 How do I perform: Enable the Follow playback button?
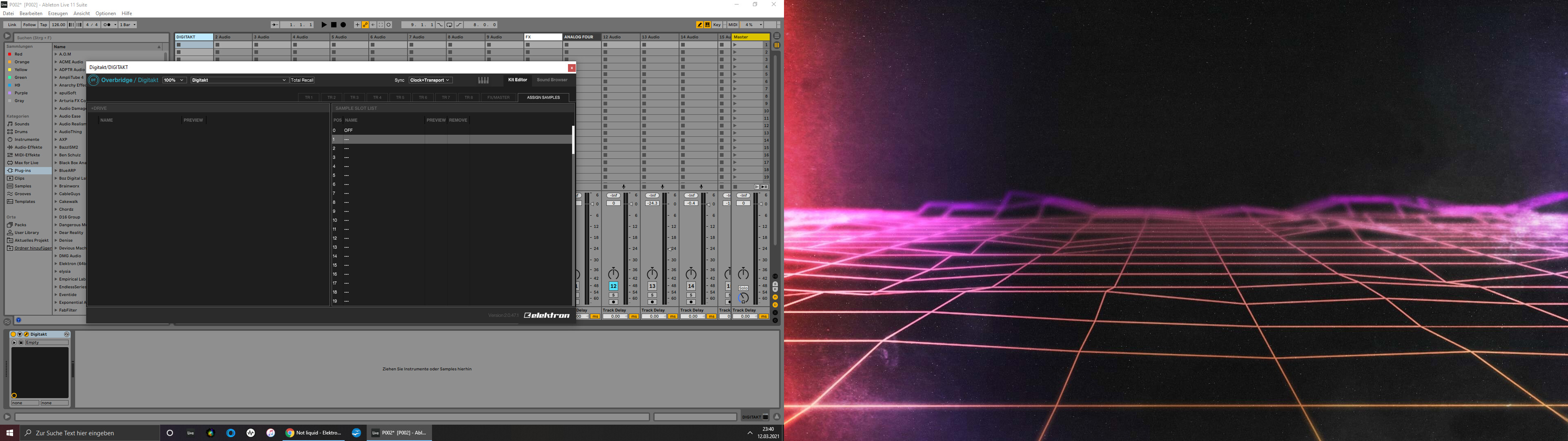(29, 25)
